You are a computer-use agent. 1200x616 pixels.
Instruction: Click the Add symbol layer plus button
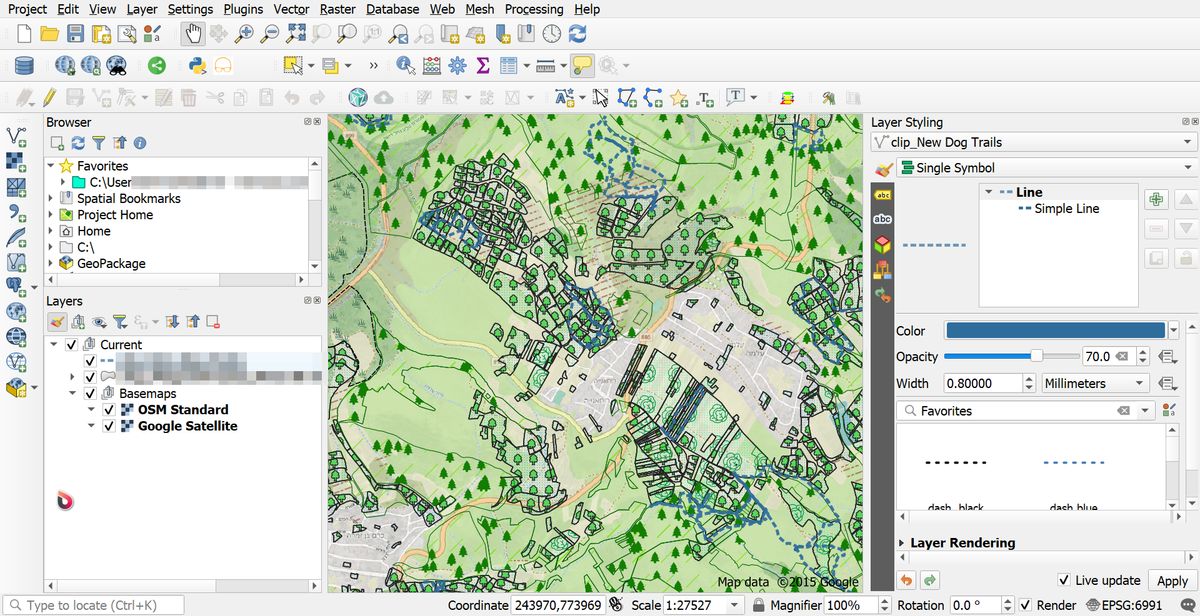coord(1156,200)
